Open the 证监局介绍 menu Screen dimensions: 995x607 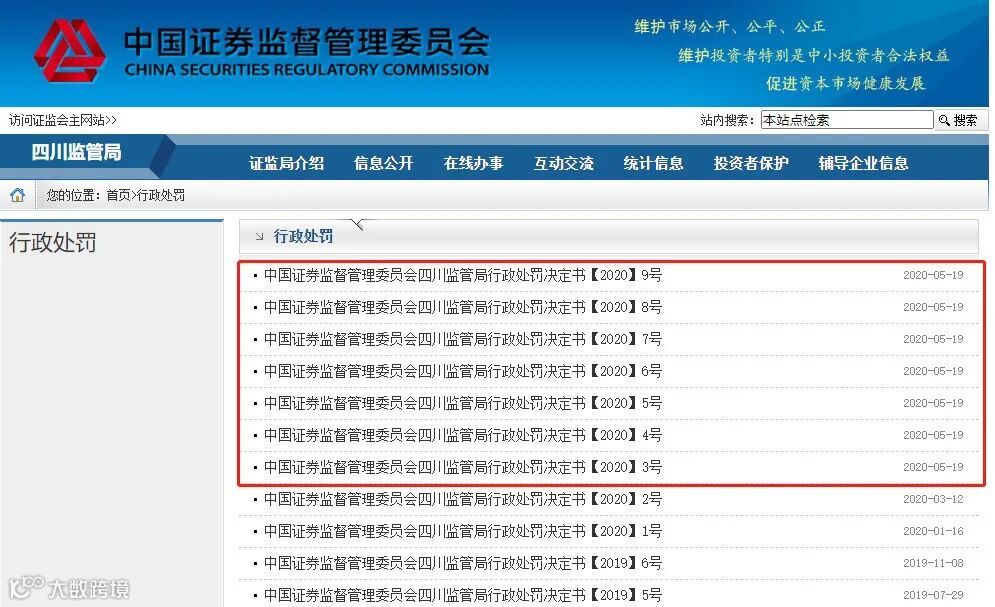[286, 164]
